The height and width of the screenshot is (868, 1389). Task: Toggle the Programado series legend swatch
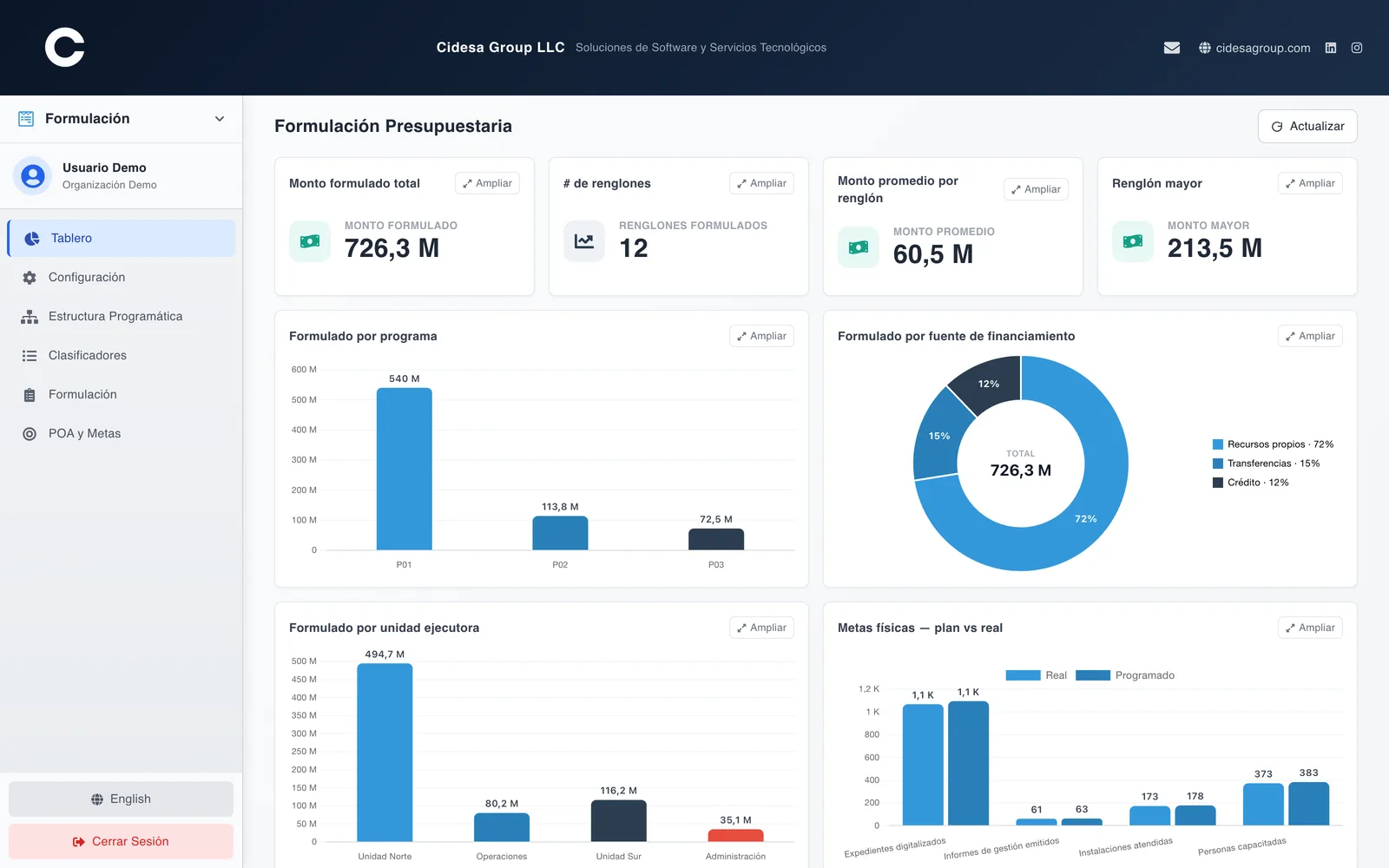click(1093, 675)
